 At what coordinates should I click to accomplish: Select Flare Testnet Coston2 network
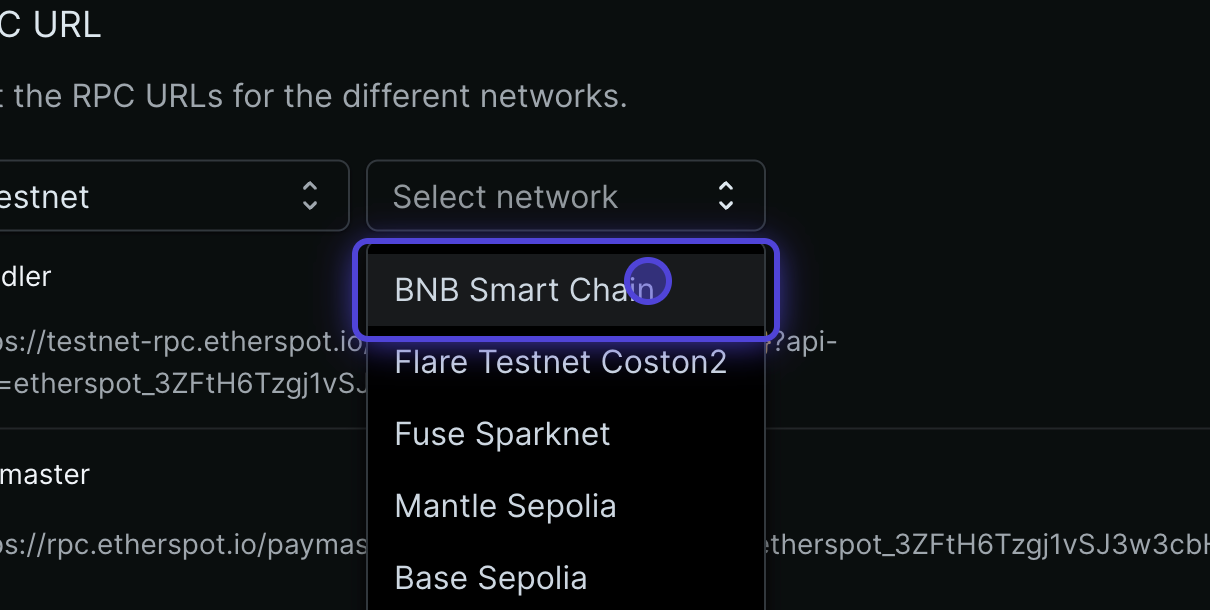[560, 362]
